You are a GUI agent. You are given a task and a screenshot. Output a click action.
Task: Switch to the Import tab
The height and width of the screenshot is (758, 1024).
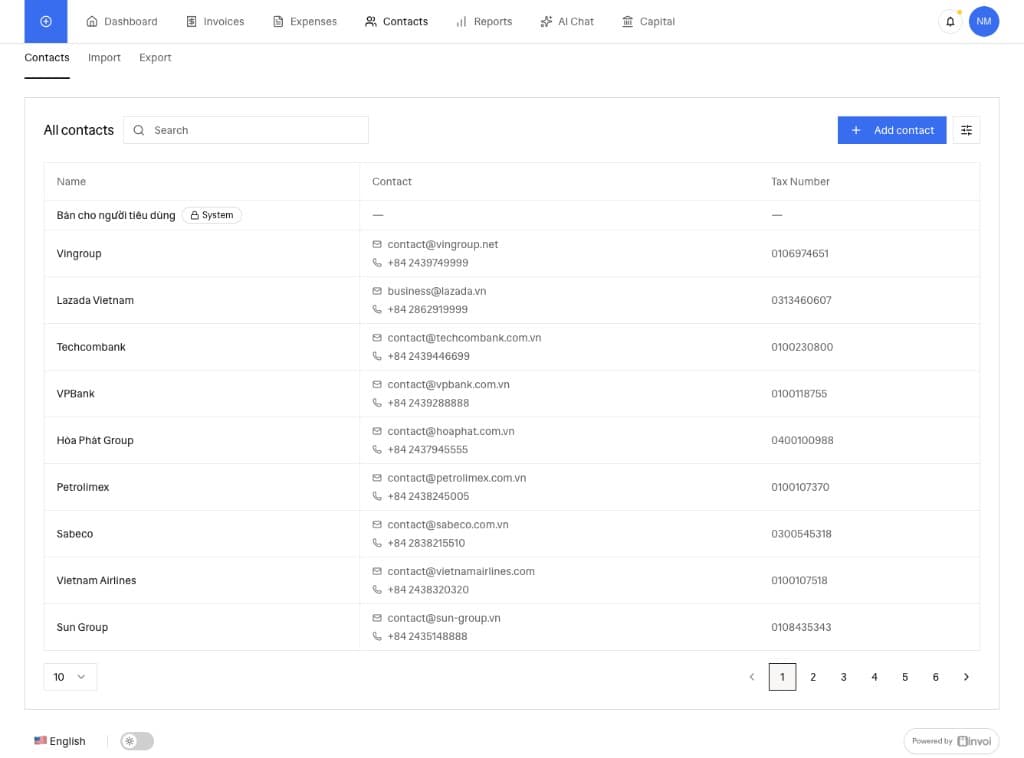(x=104, y=57)
